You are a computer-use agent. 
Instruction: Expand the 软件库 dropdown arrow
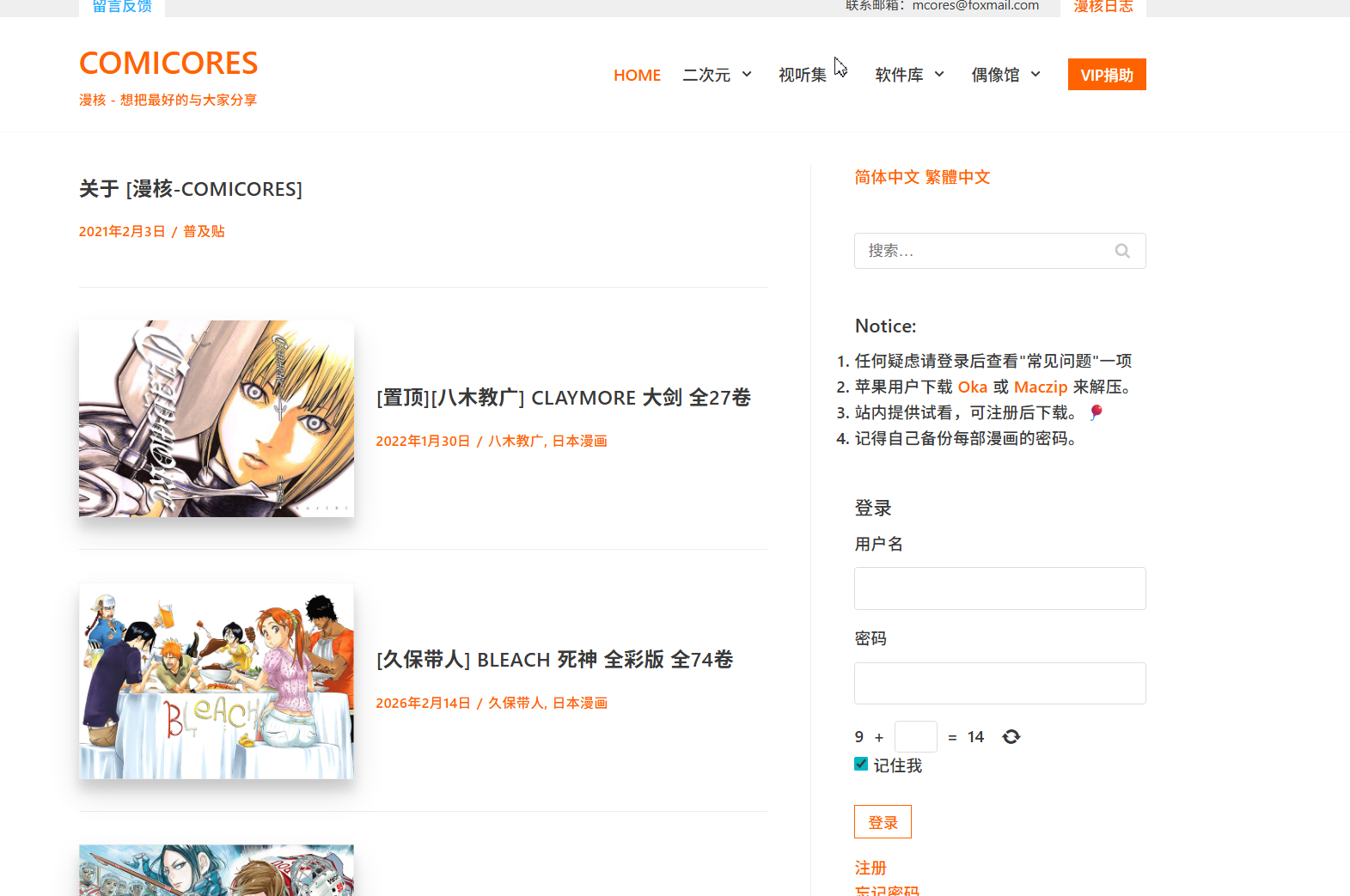[939, 75]
